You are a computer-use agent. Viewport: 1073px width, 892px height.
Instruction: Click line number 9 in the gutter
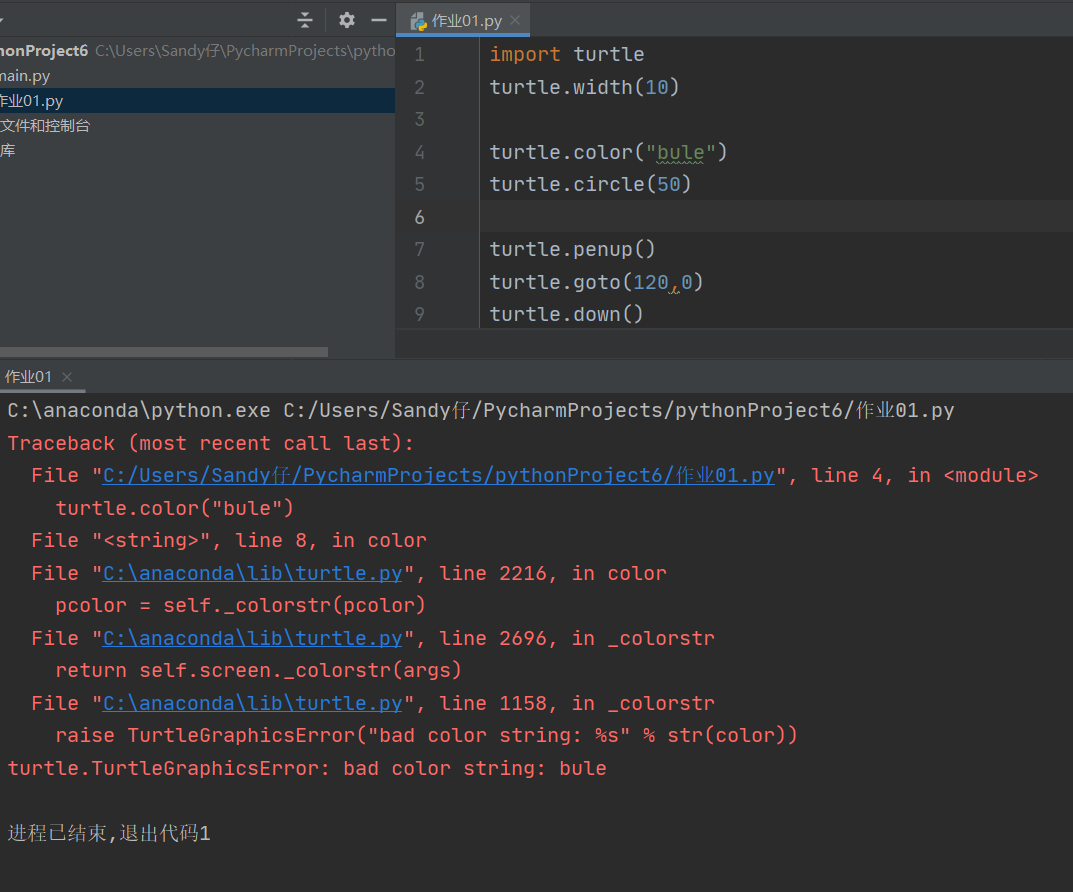tap(419, 315)
